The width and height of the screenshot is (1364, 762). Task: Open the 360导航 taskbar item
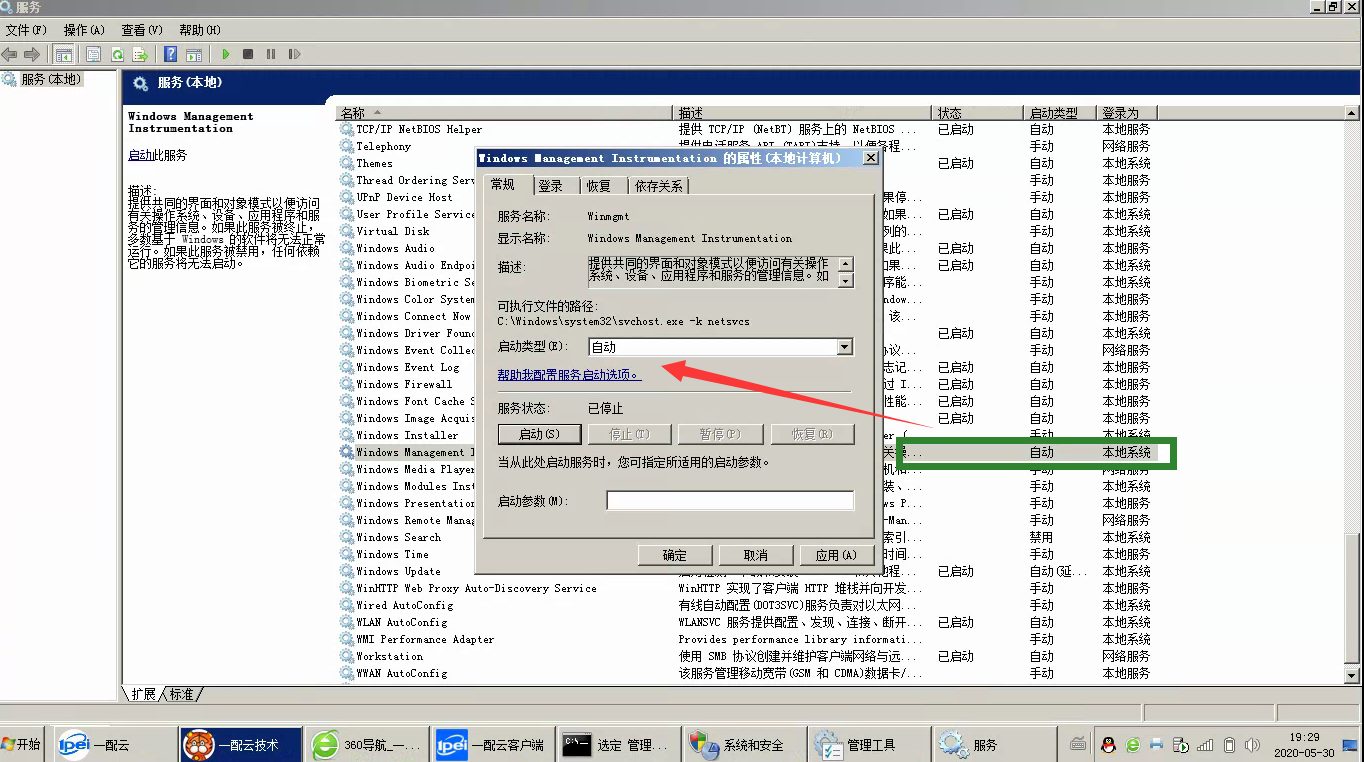[x=367, y=744]
